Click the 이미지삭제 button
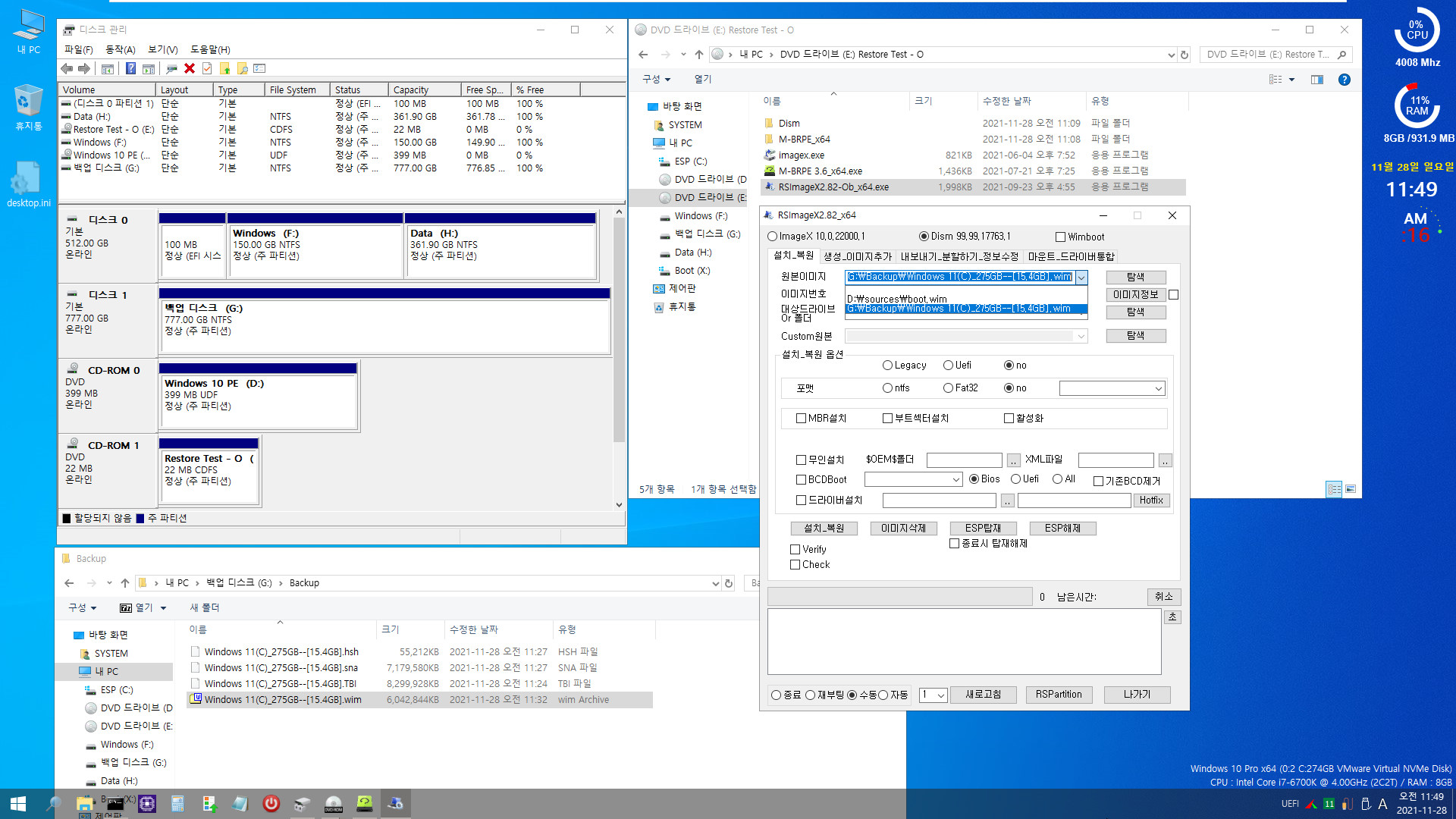Viewport: 1456px width, 819px height. click(903, 529)
